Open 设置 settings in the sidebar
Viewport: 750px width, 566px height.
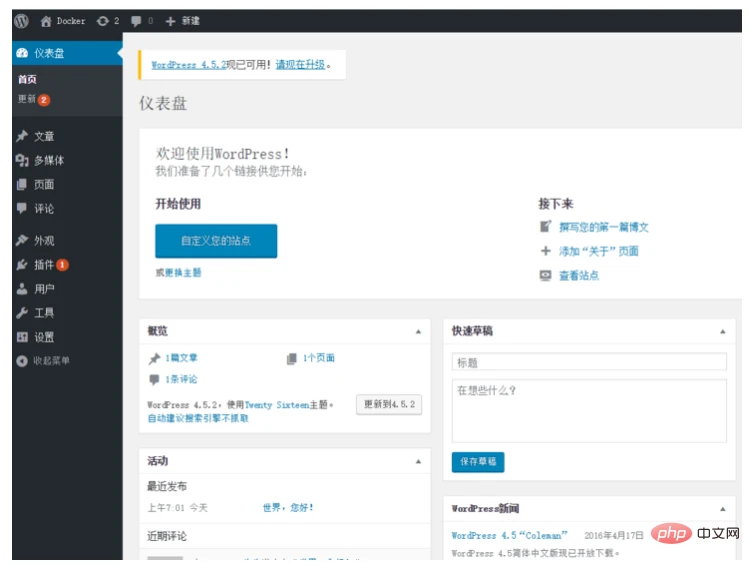pyautogui.click(x=43, y=337)
